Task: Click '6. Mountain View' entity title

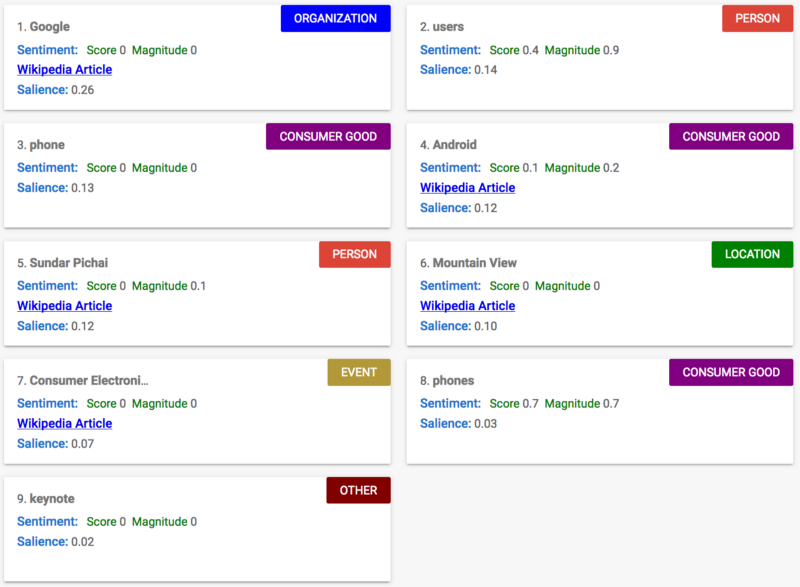Action: pyautogui.click(x=468, y=263)
